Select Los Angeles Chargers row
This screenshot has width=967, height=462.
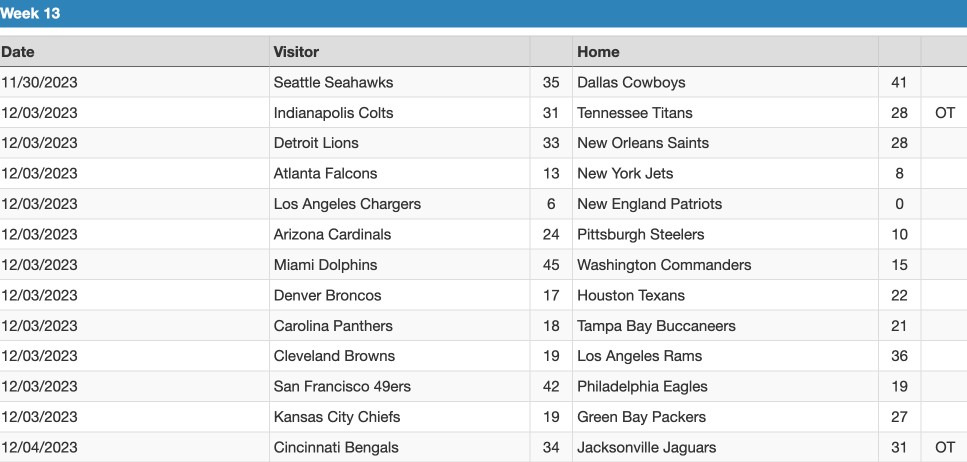(484, 204)
